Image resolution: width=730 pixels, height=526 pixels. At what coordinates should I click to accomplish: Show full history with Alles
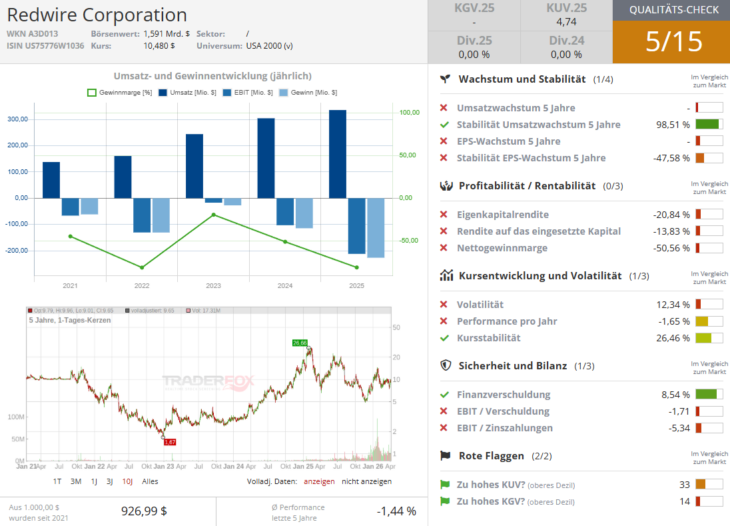point(150,481)
